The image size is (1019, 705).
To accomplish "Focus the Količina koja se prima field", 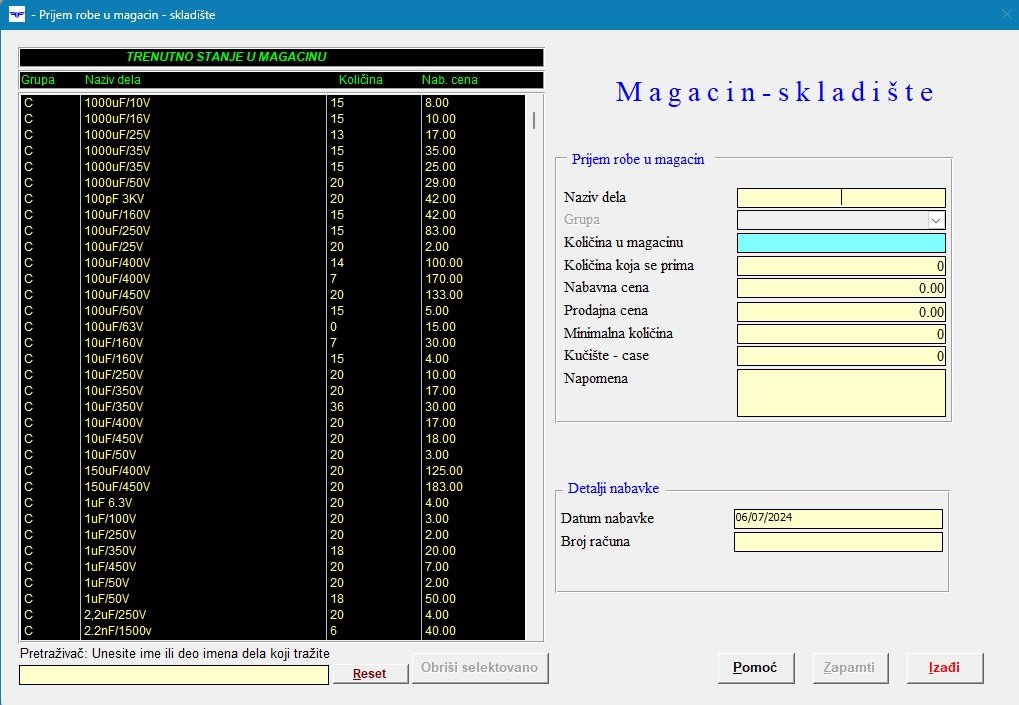I will [x=840, y=266].
